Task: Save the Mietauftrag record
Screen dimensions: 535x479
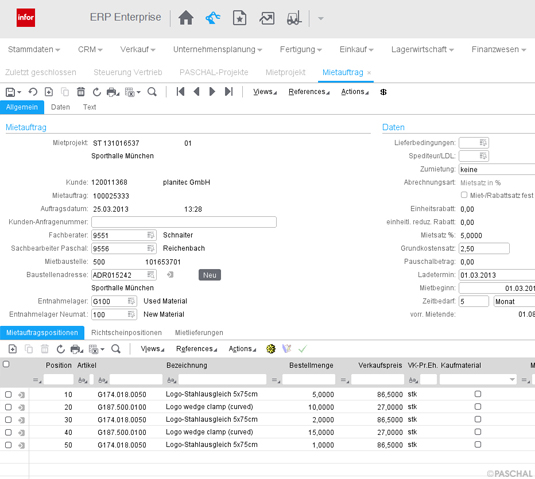Action: pos(11,92)
